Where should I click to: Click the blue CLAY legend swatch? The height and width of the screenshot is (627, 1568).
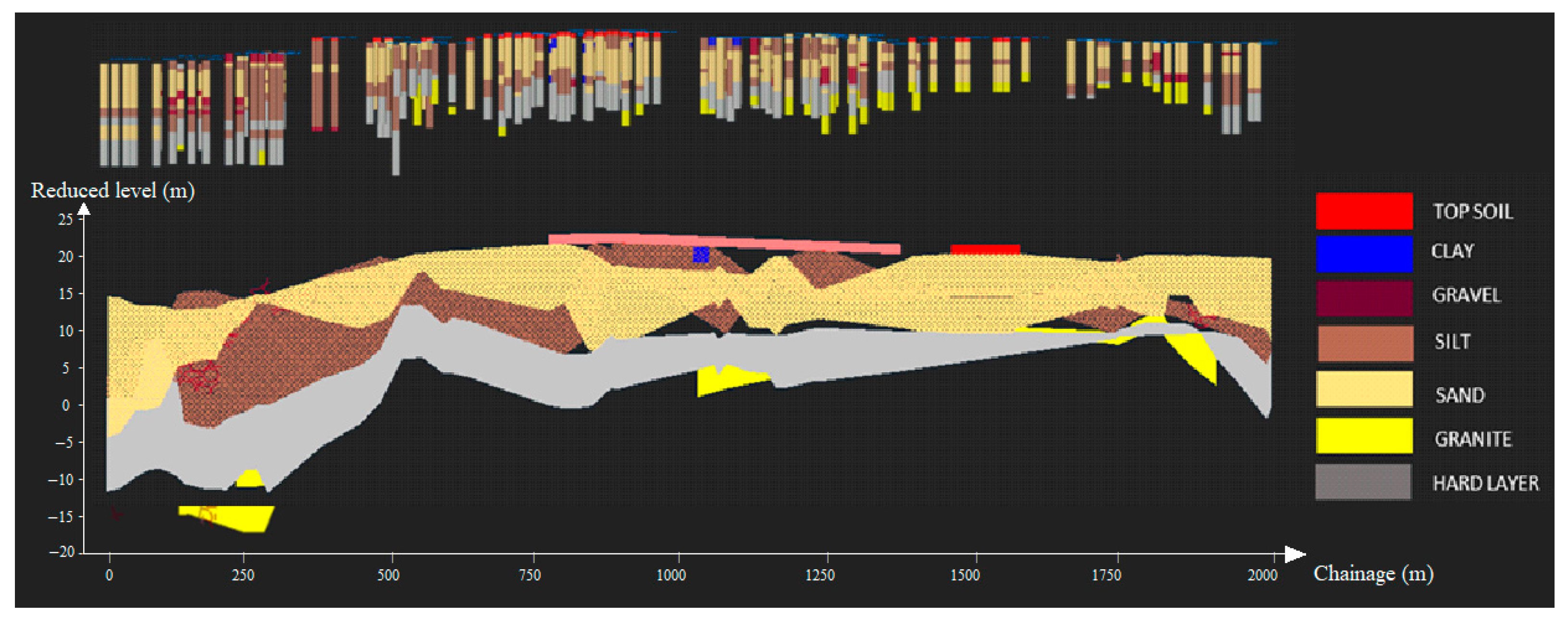point(1364,254)
